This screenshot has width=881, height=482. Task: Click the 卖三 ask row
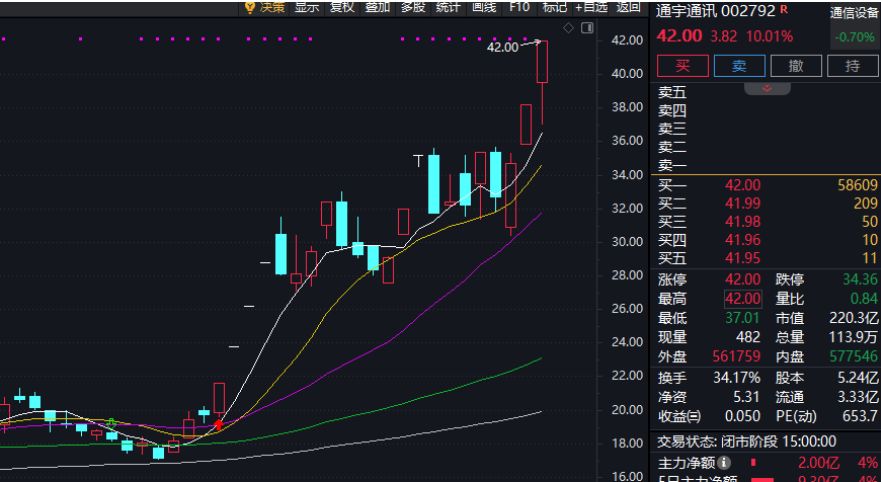click(768, 129)
